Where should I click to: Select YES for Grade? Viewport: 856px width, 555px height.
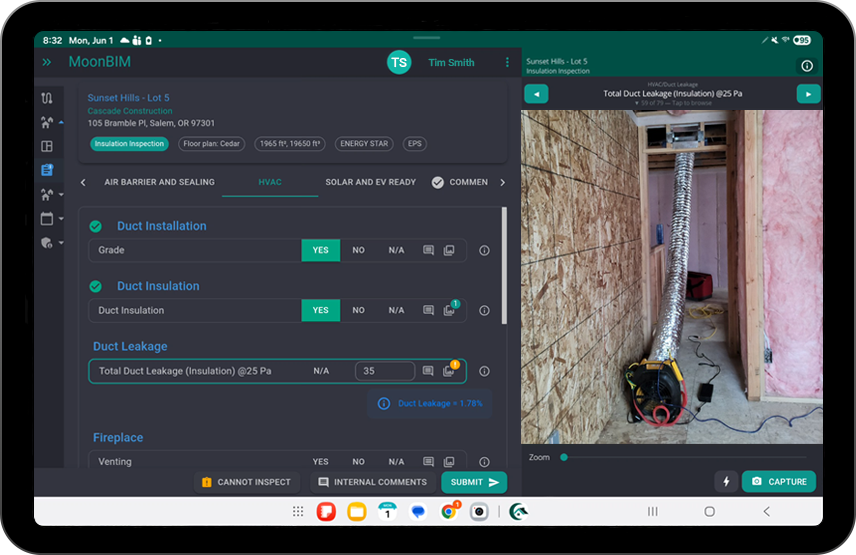coord(320,250)
